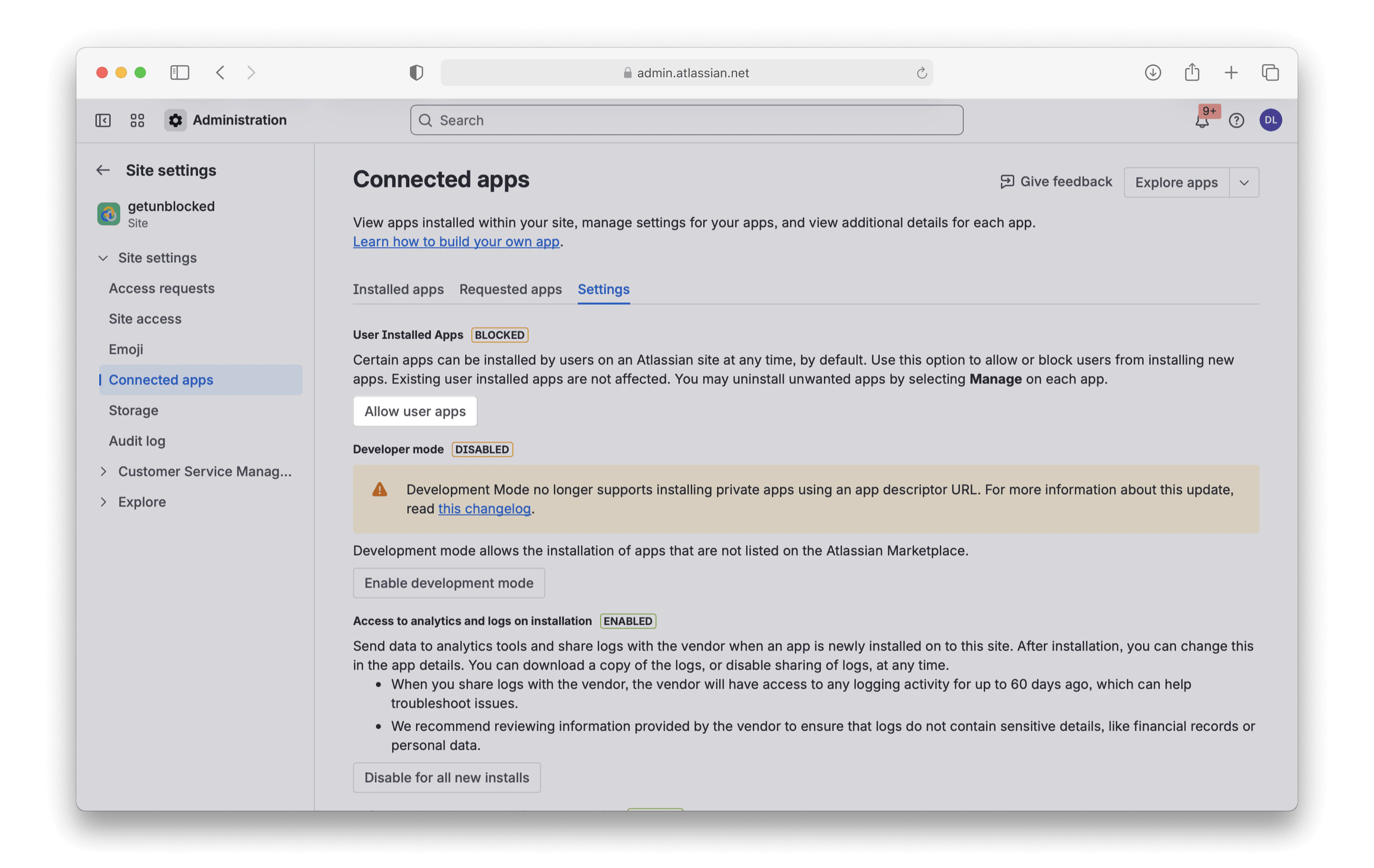Select the Settings tab
Screen dimensions: 1374x868
click(604, 289)
